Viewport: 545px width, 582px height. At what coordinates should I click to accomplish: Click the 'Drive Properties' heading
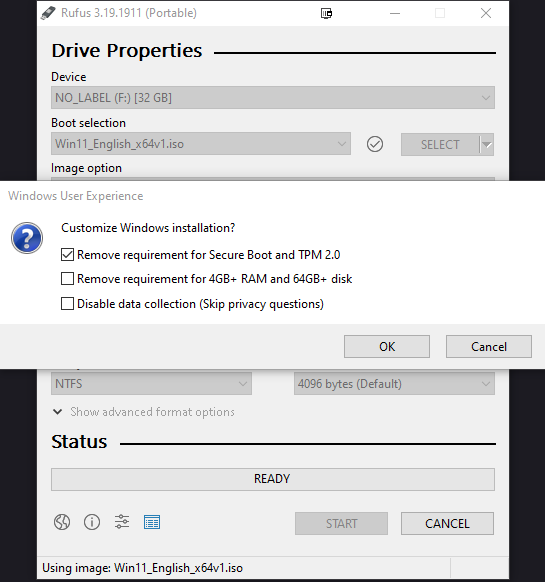click(x=127, y=50)
